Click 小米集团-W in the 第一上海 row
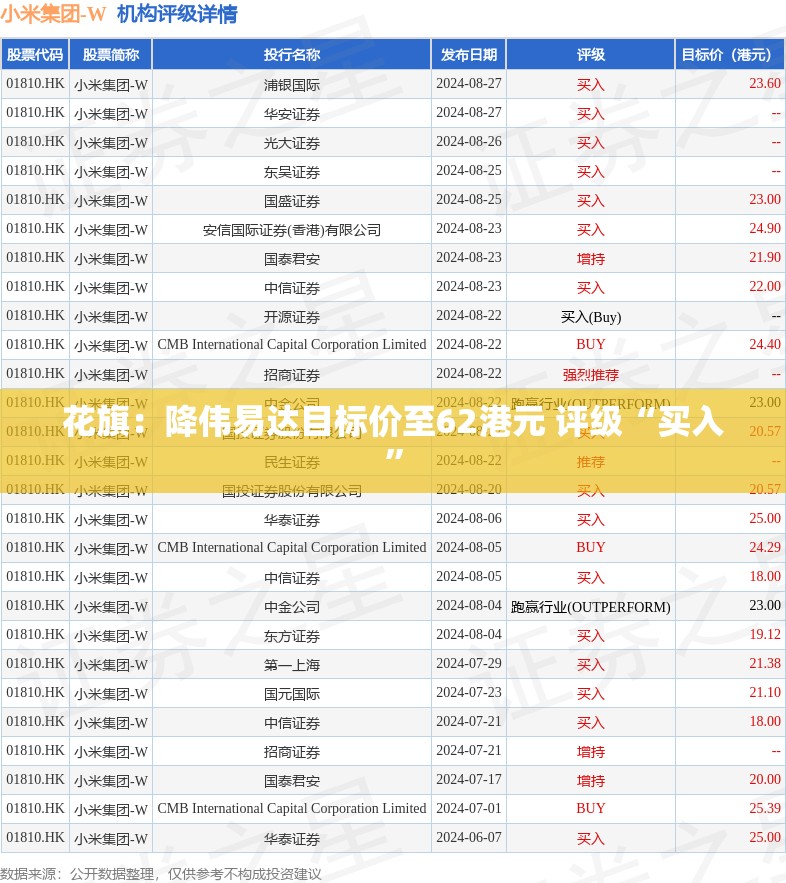The image size is (786, 883). coord(111,665)
